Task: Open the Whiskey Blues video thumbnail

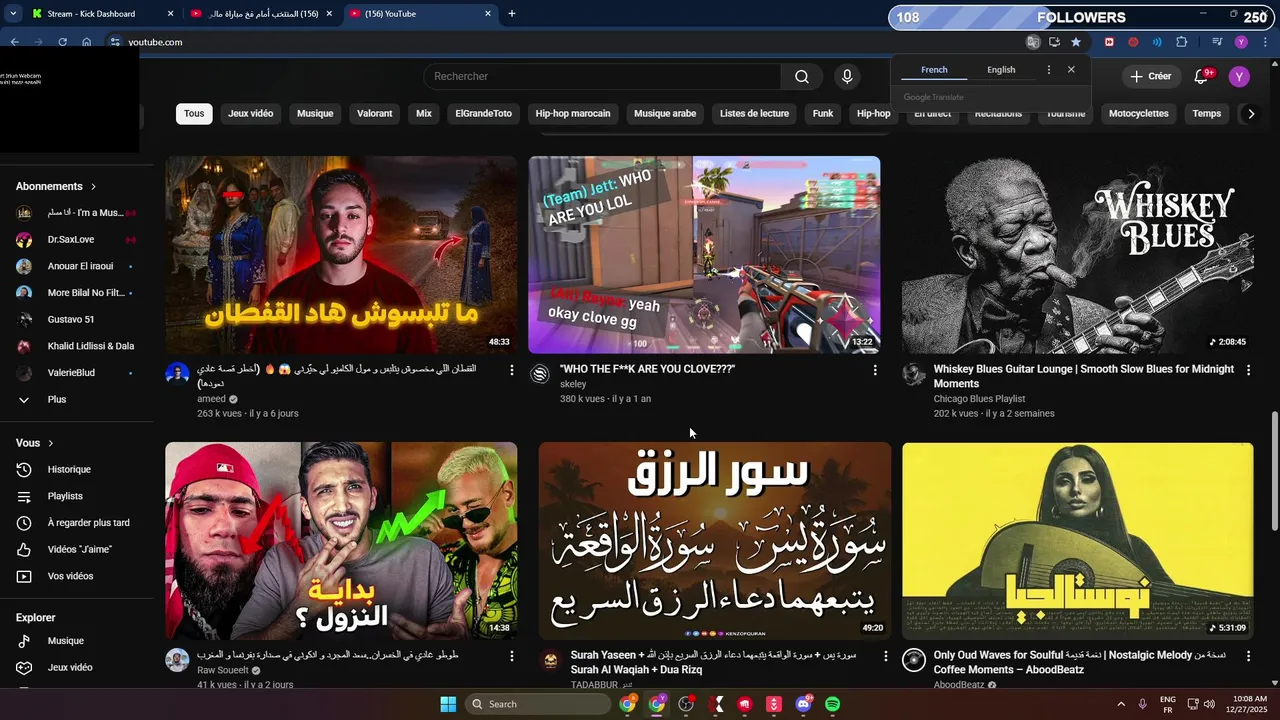Action: click(1077, 255)
